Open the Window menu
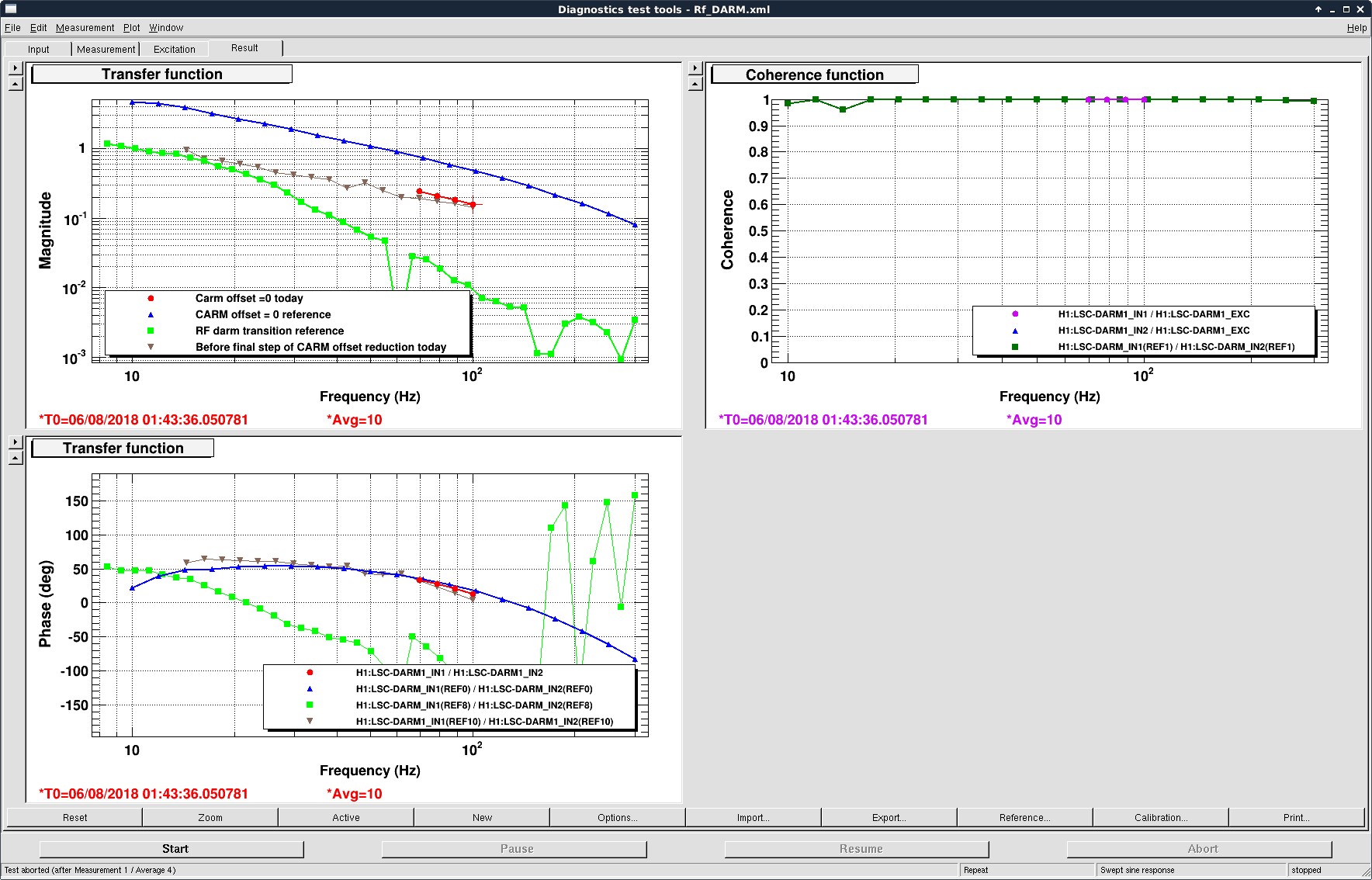 166,28
